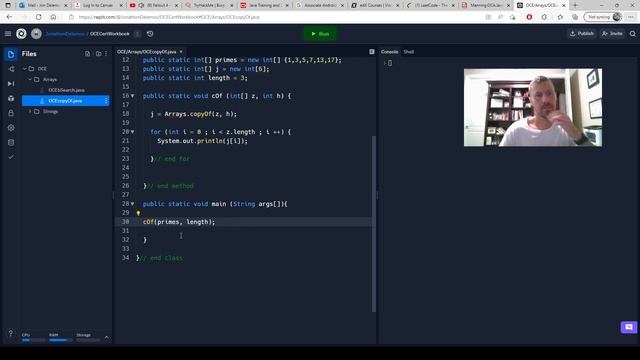Collapse the Arrays folder
Screen dimensions: 640x360
click(30, 80)
